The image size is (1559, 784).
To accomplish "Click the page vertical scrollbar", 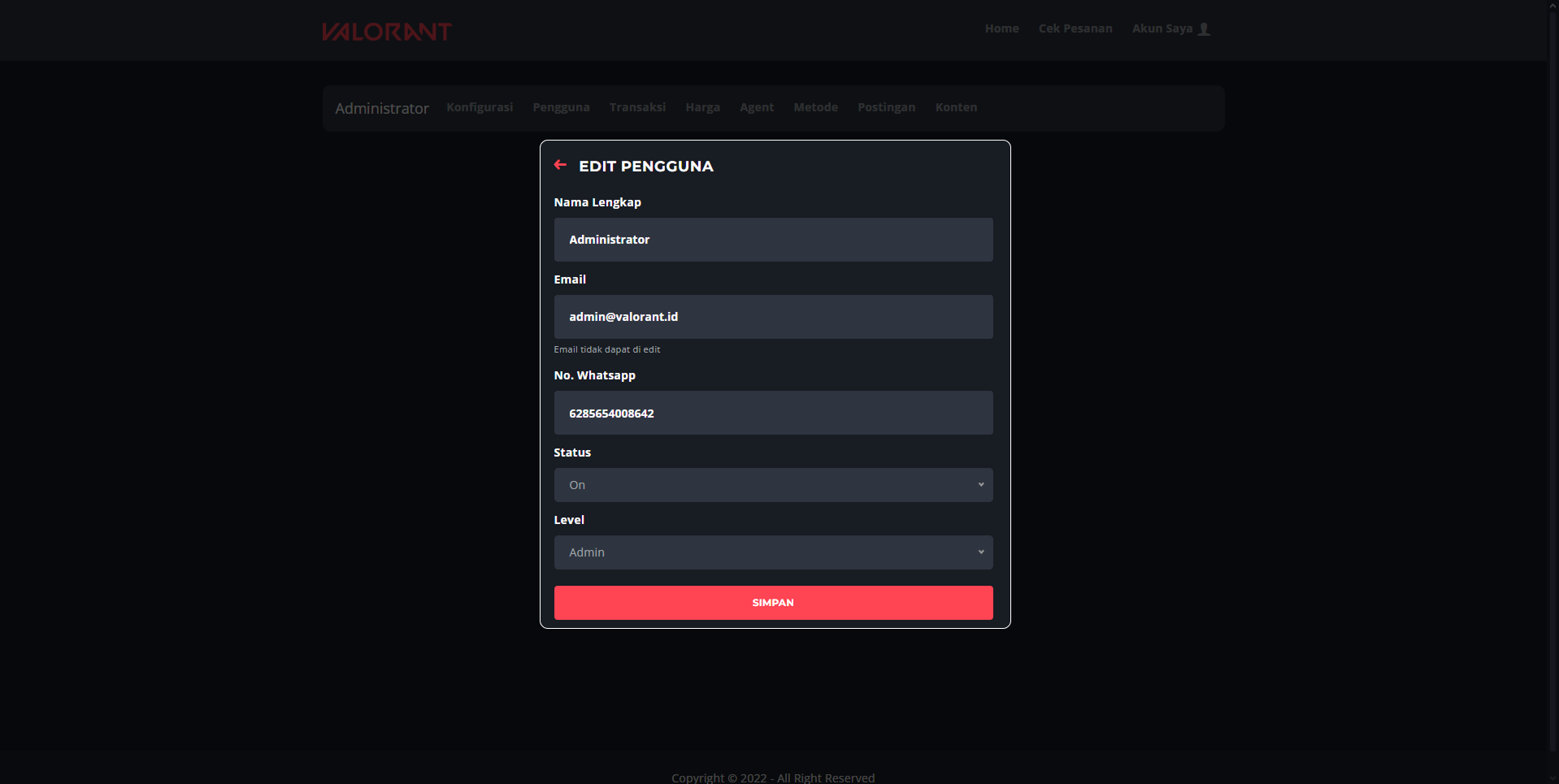I will click(x=1552, y=382).
